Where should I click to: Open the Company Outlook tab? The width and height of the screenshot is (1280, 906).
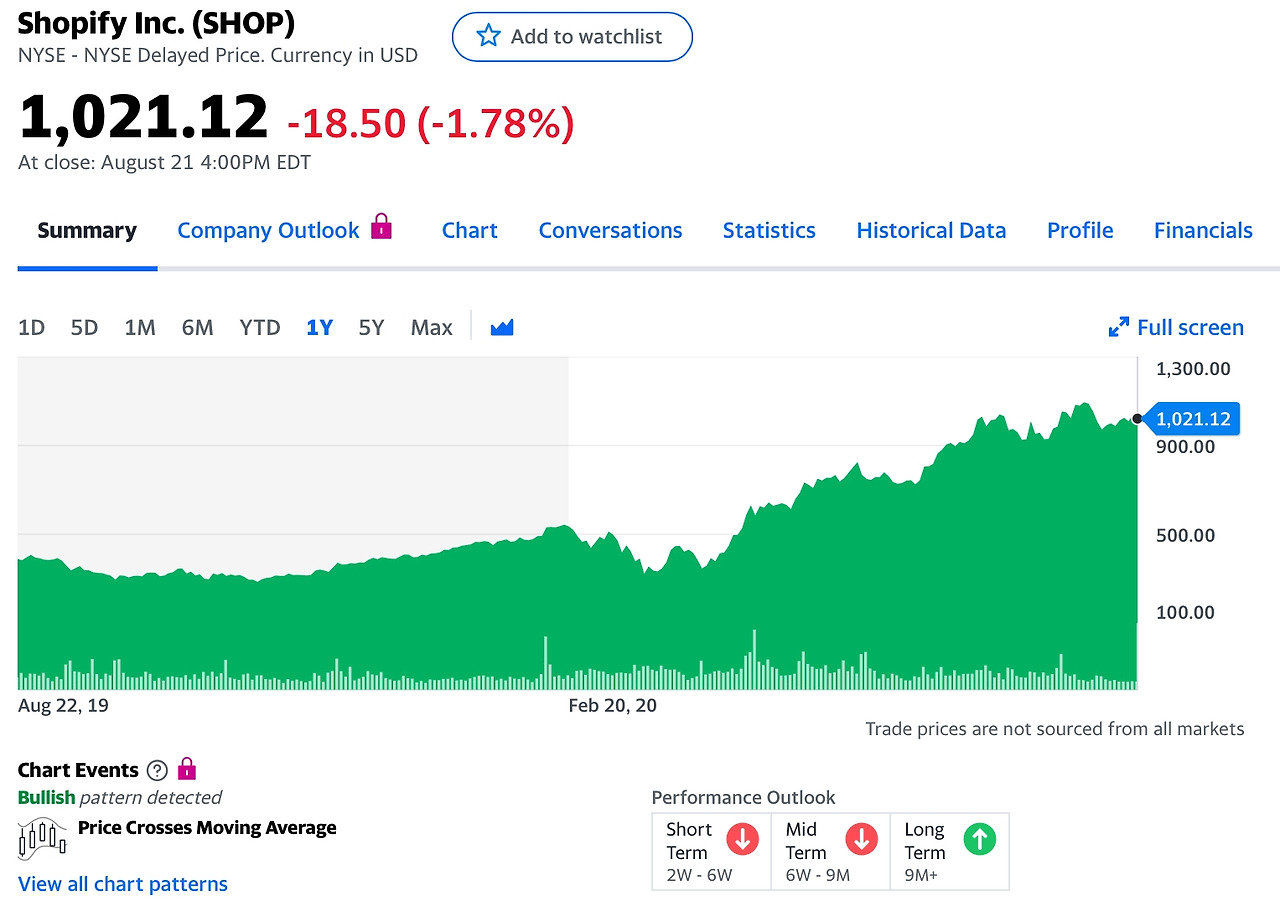click(x=268, y=230)
